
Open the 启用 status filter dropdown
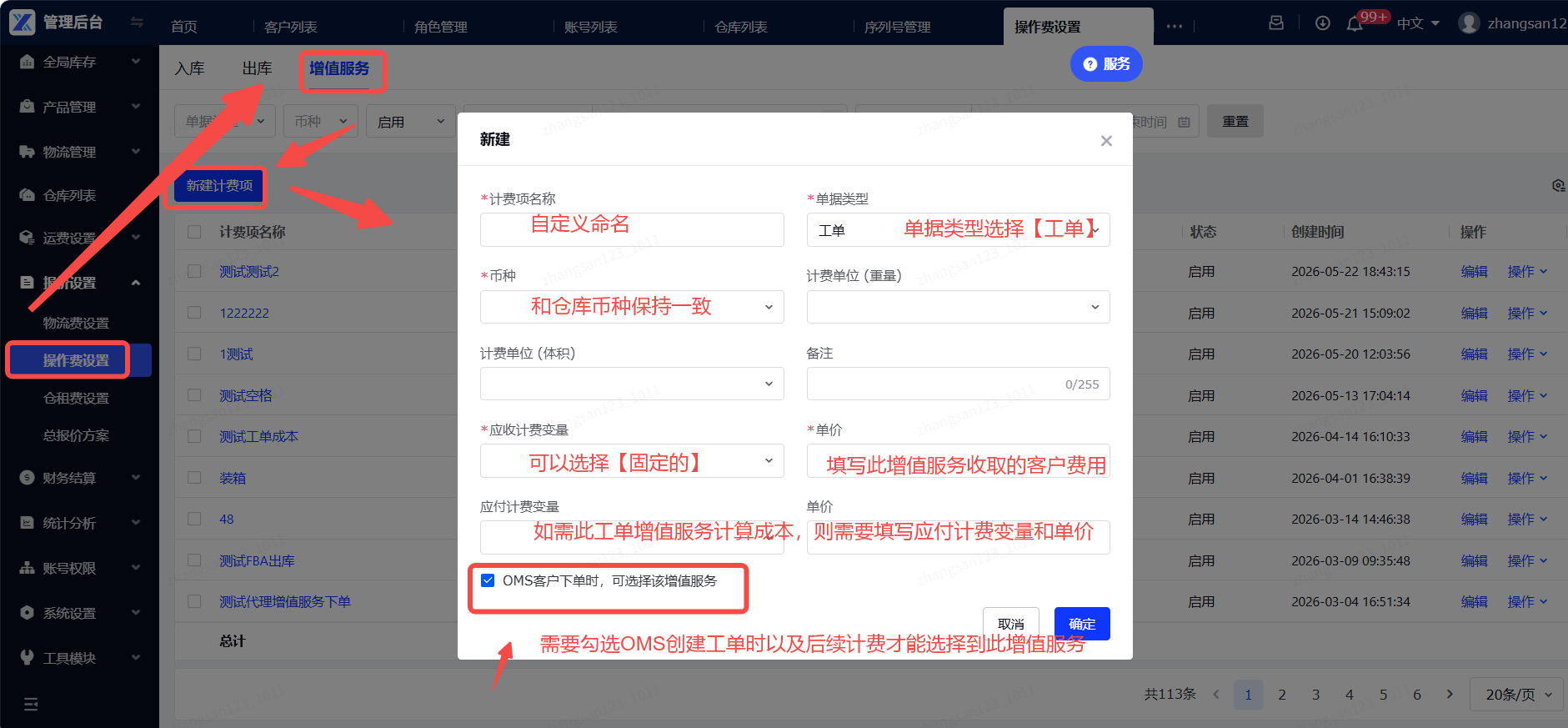pos(411,122)
